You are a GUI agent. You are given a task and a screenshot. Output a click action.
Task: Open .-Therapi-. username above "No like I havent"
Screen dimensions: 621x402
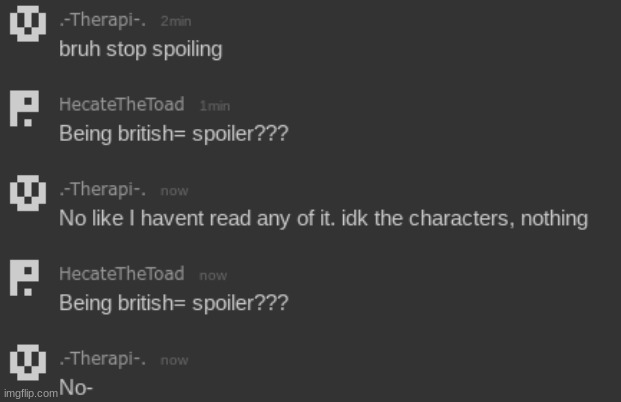click(x=104, y=190)
